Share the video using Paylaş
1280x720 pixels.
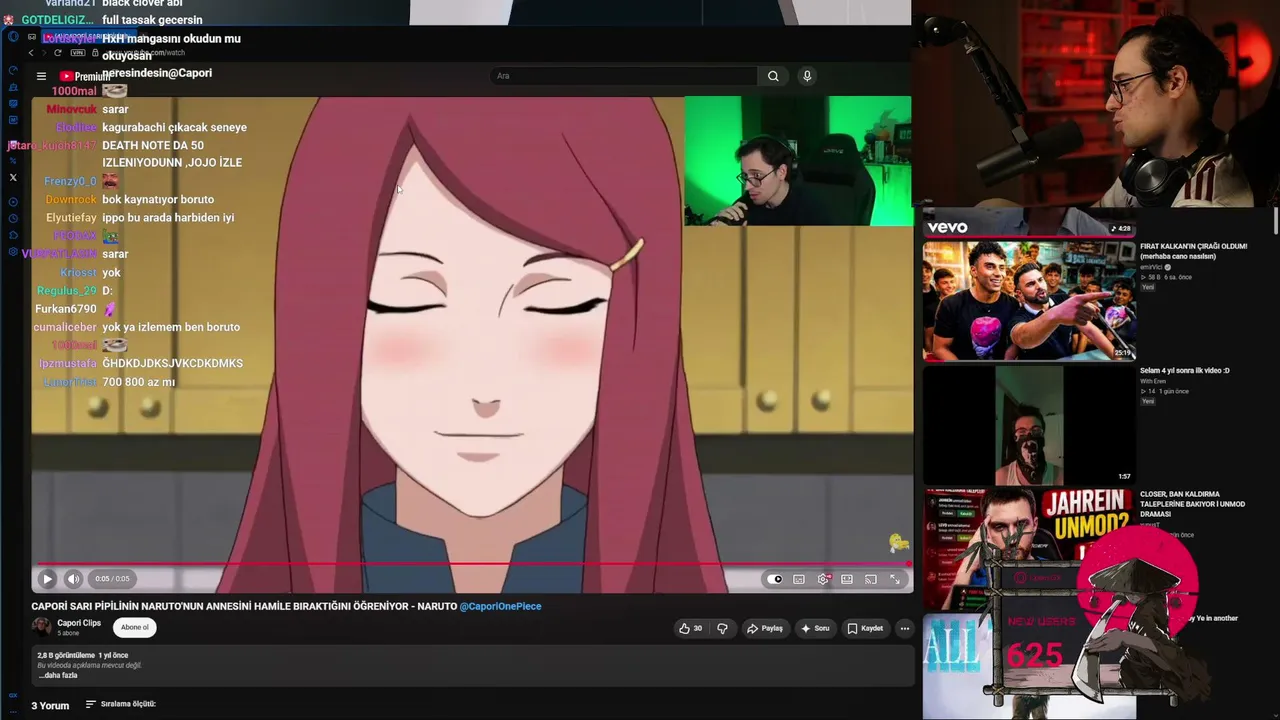point(765,628)
